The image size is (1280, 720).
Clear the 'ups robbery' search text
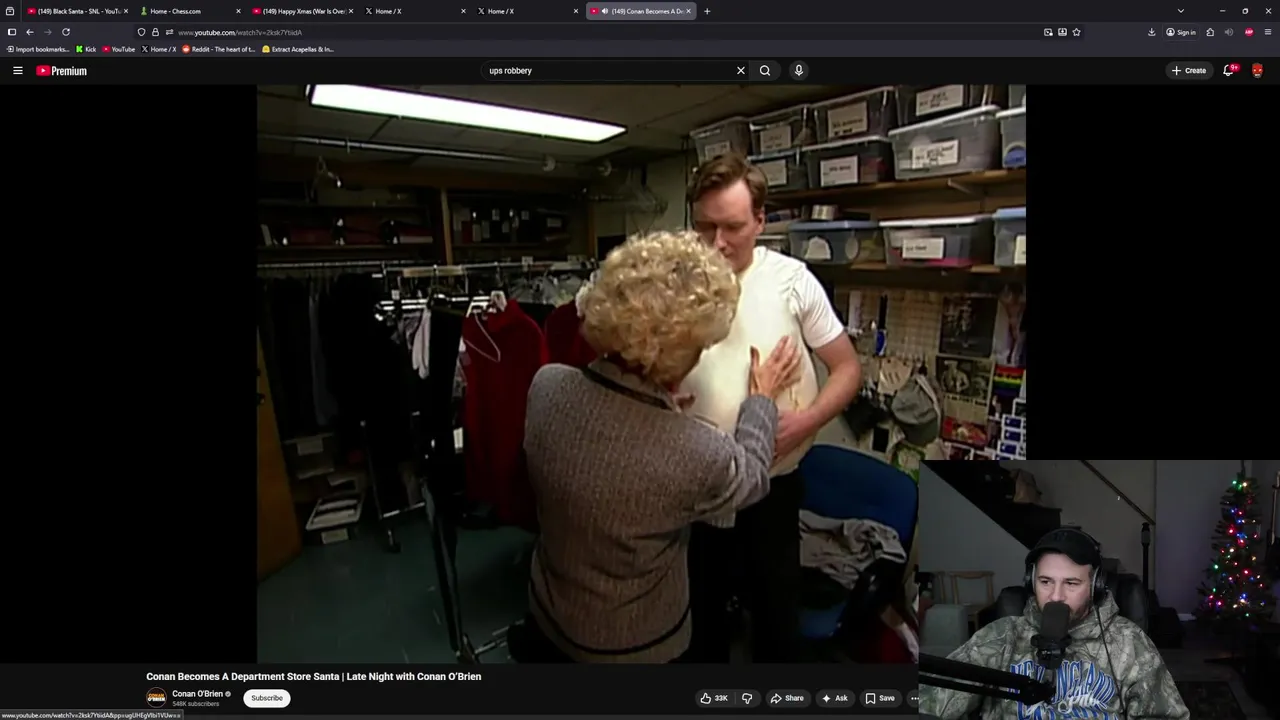[x=741, y=71]
